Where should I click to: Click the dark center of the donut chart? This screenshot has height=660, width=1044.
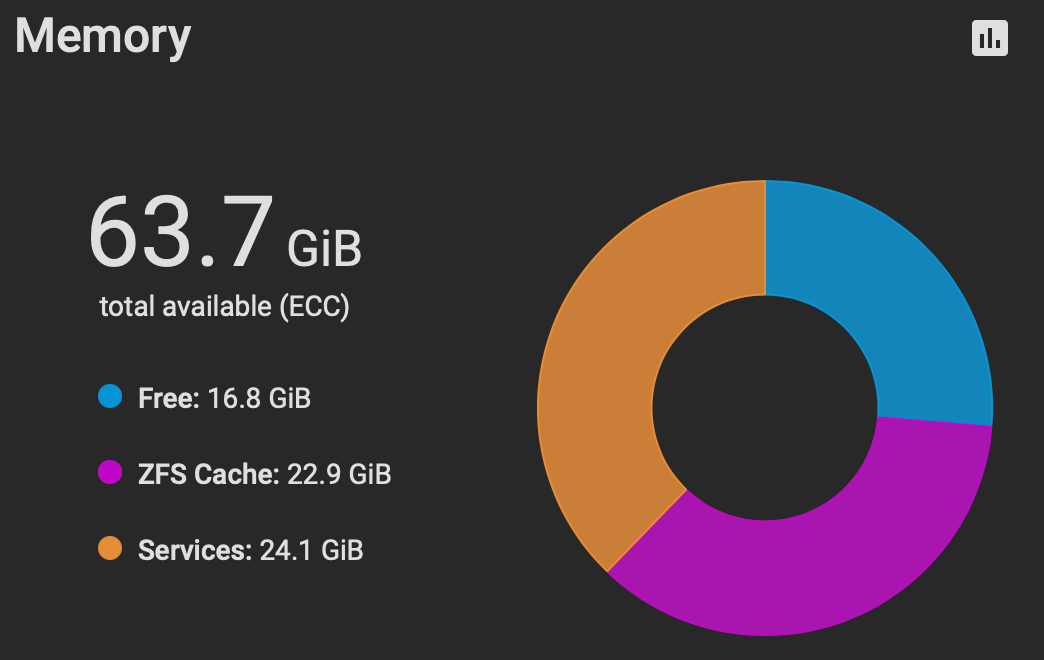[765, 408]
